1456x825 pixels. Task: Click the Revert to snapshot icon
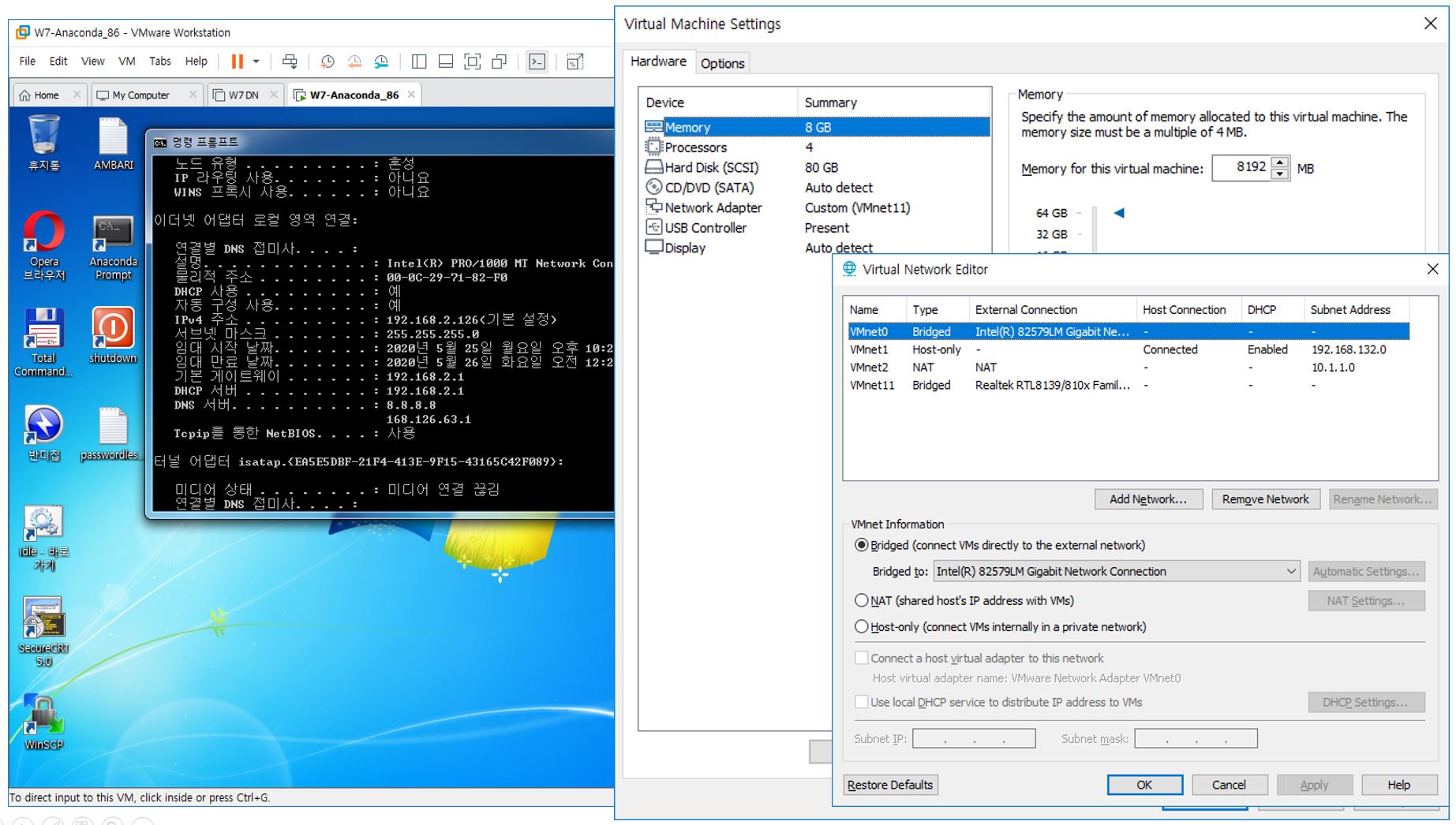(354, 62)
